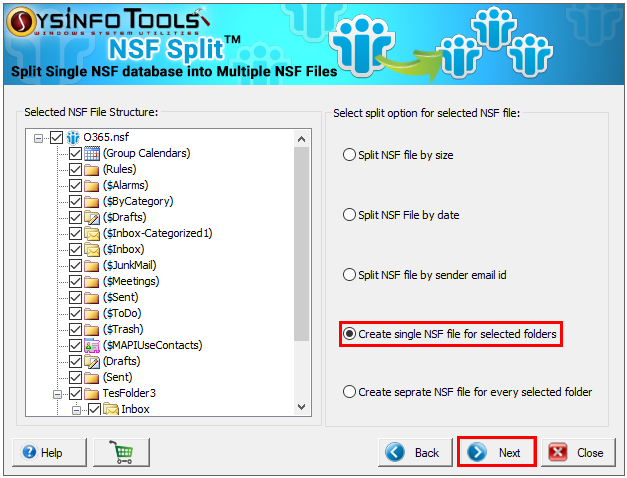Screen dimensions: 627x478
Task: Toggle the ($Trash) checkbox
Action: tap(76, 330)
